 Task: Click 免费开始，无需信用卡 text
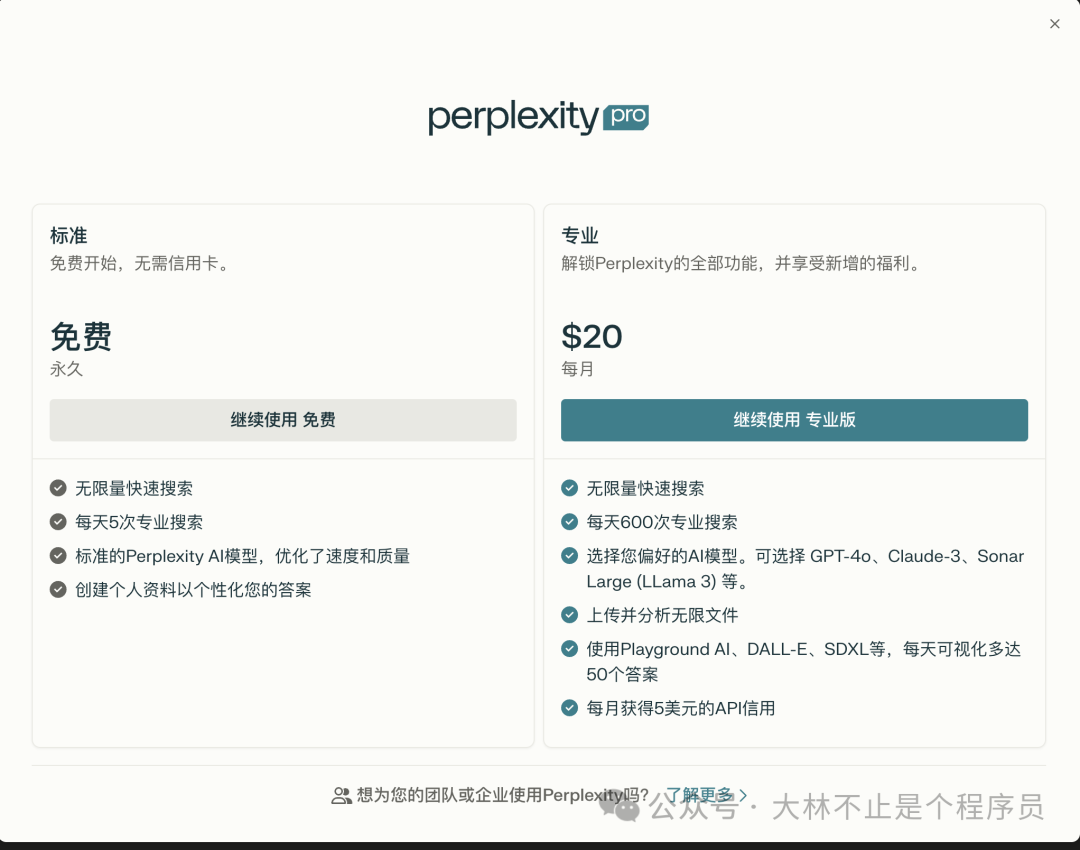click(x=140, y=264)
